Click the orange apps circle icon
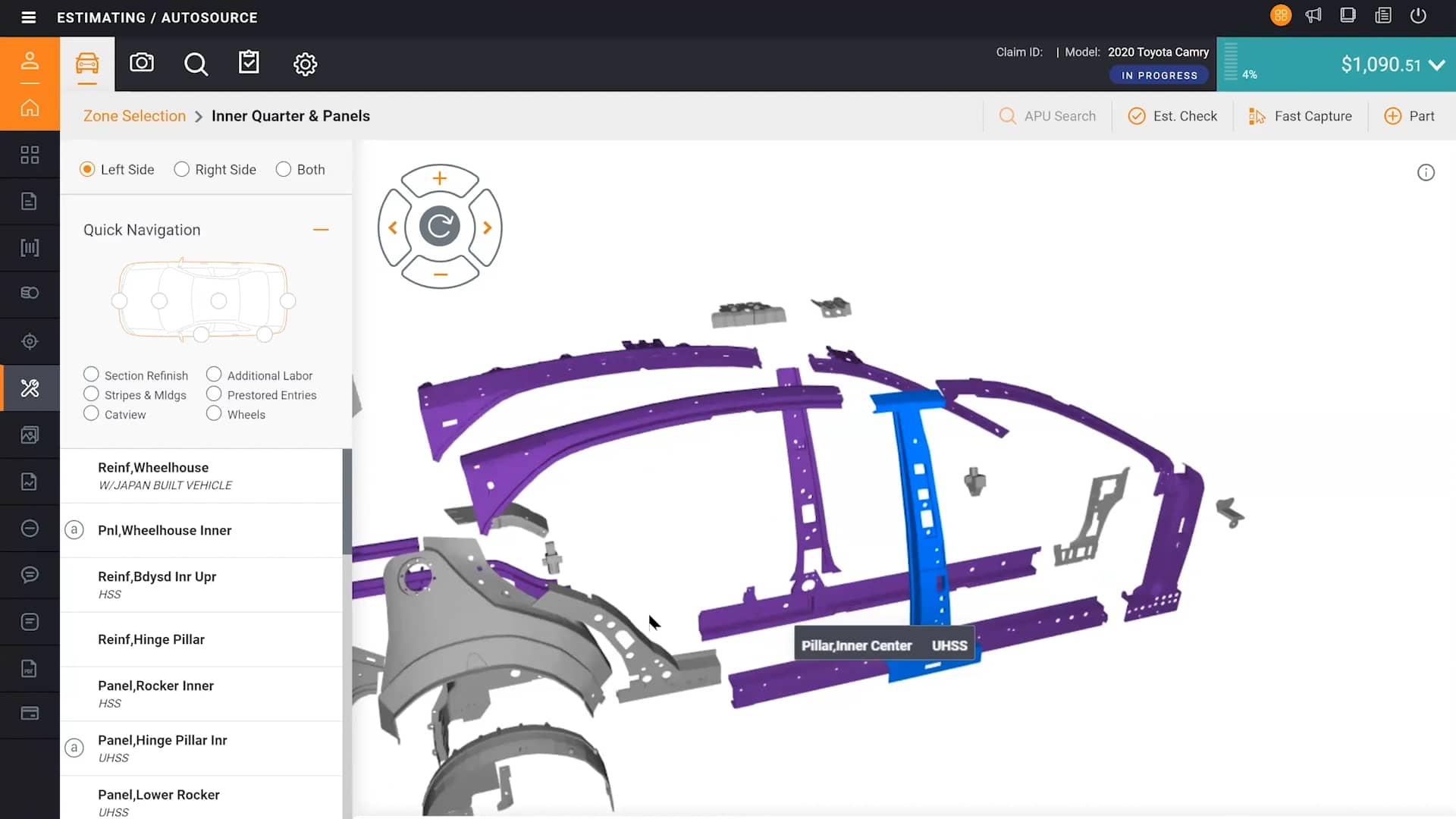Screen dimensions: 1456x819 (x=1281, y=16)
